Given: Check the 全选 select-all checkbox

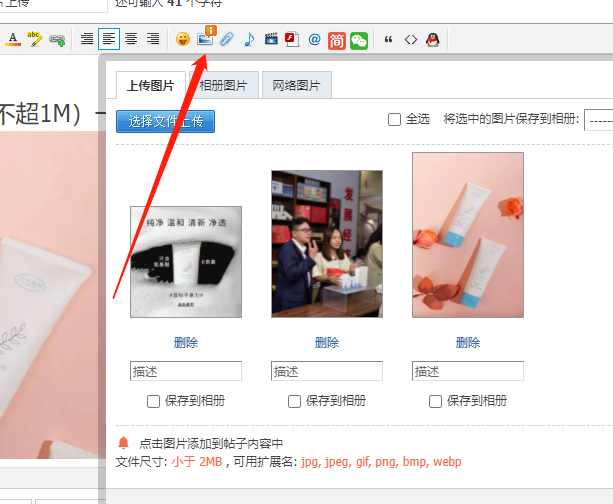Looking at the screenshot, I should [x=395, y=120].
